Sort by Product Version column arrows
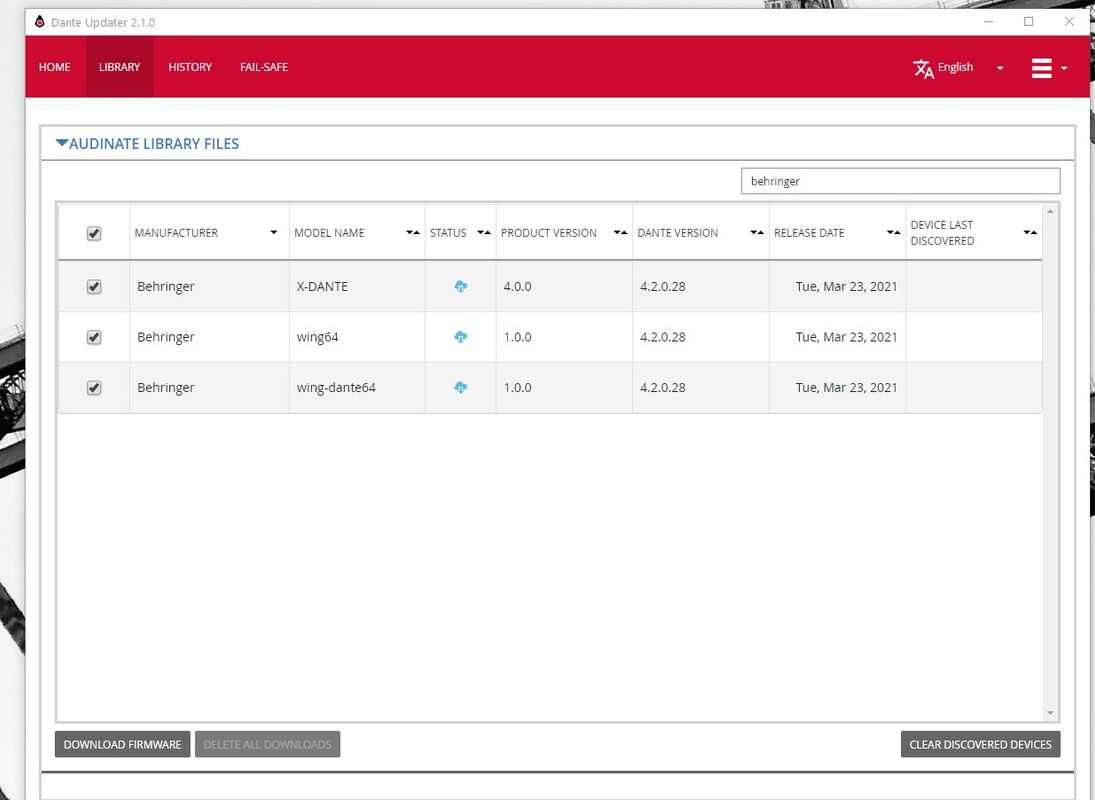Screen dimensions: 1095x800 coord(620,232)
